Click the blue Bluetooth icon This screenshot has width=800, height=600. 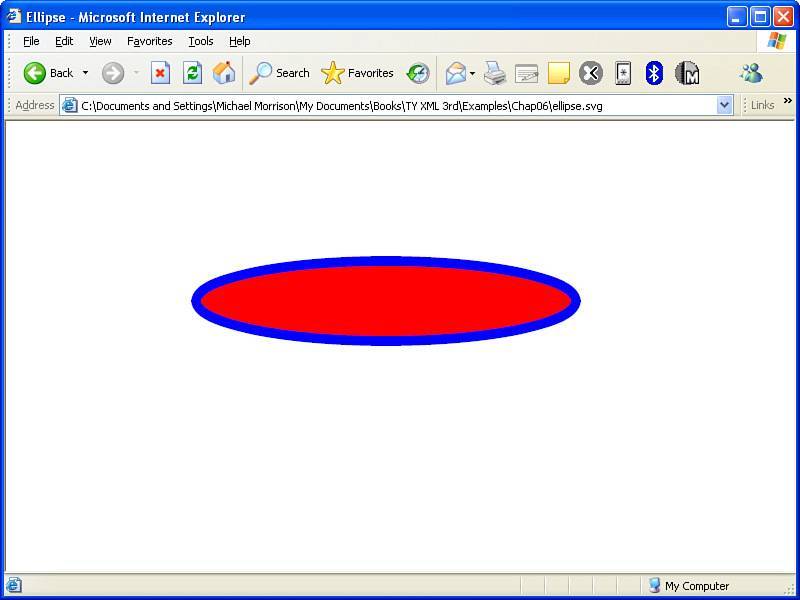pos(654,73)
